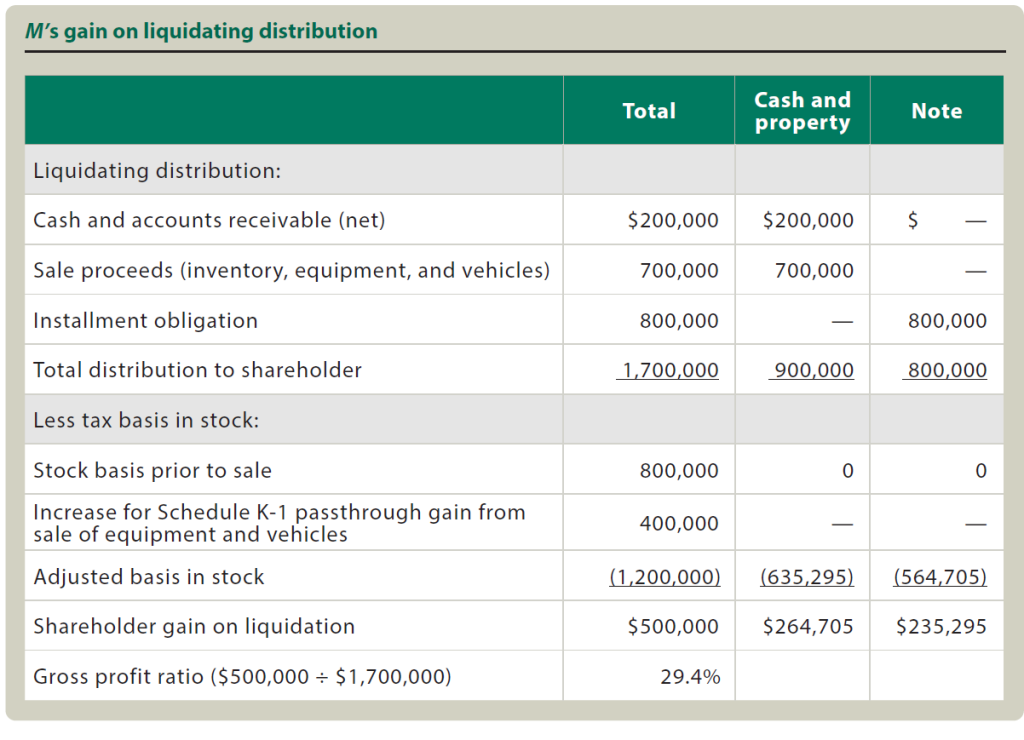Select the 900,000 cash and property total

pyautogui.click(x=812, y=370)
